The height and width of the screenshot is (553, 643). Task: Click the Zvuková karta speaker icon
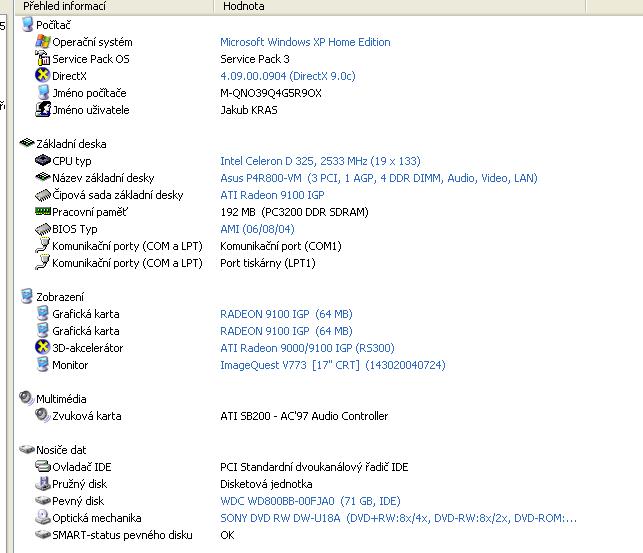point(42,416)
